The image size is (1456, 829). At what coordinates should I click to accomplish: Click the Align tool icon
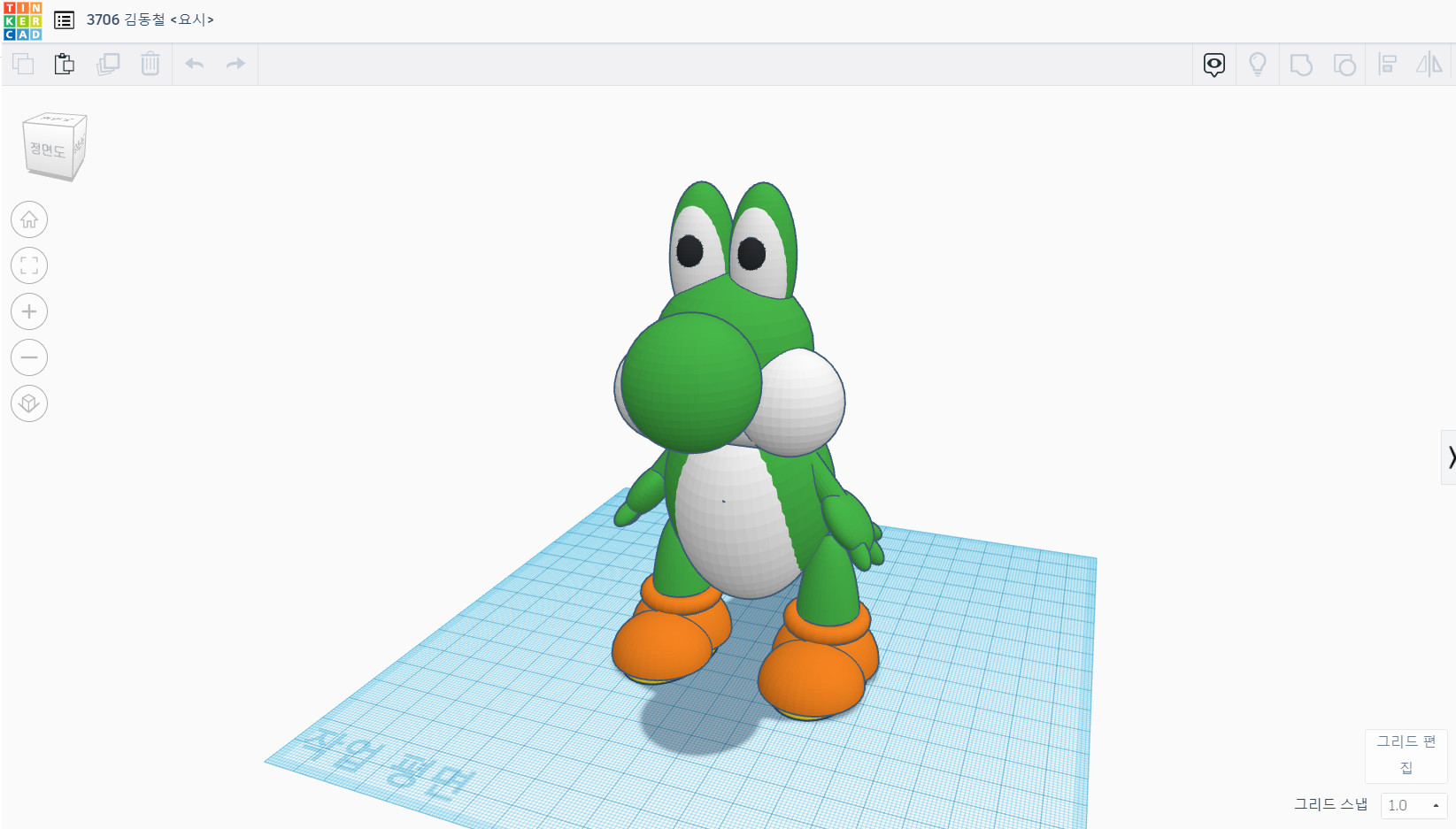pos(1388,65)
